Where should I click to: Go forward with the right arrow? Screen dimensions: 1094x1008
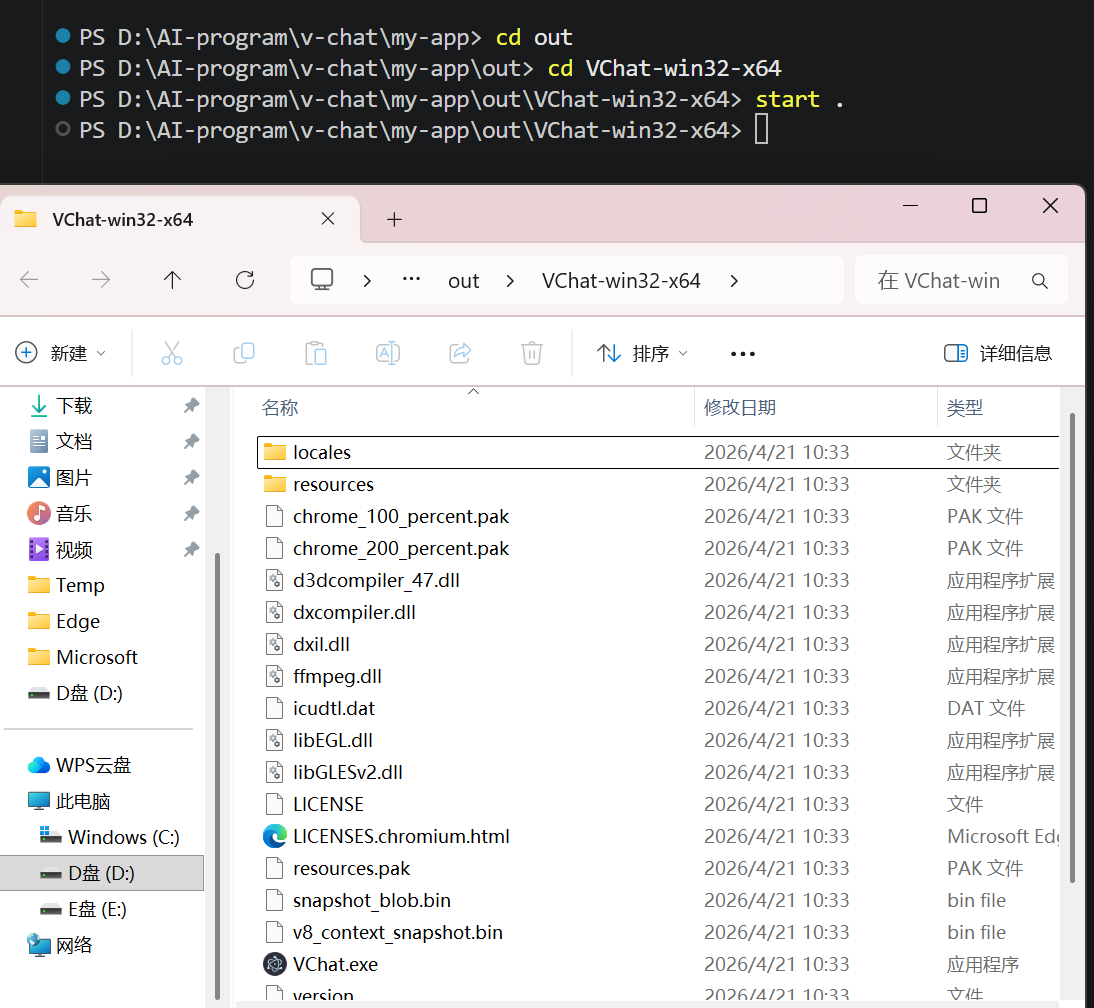(101, 280)
